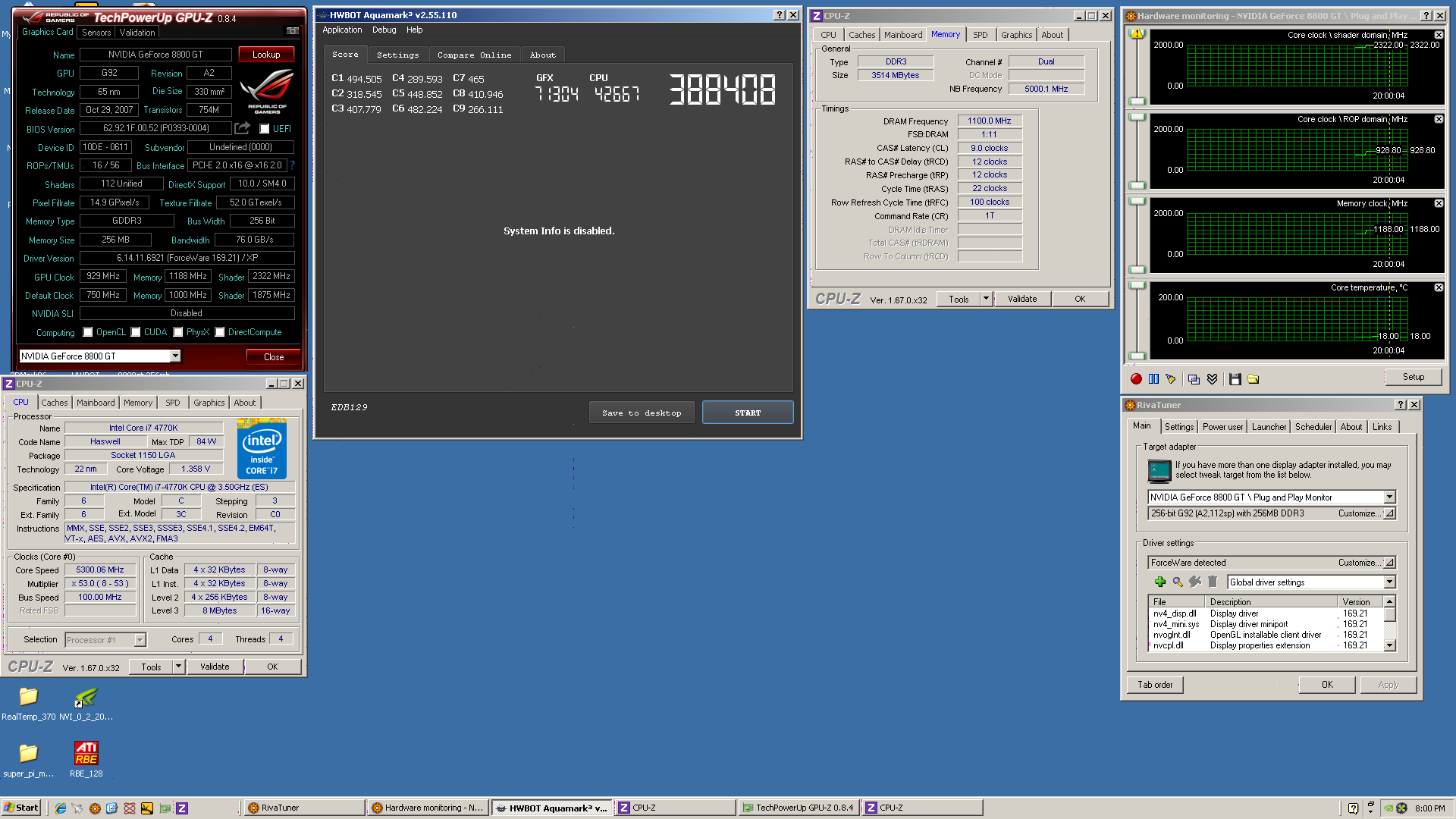Open the RivaTuner target adapter dropdown
This screenshot has height=819, width=1456.
click(x=1389, y=497)
